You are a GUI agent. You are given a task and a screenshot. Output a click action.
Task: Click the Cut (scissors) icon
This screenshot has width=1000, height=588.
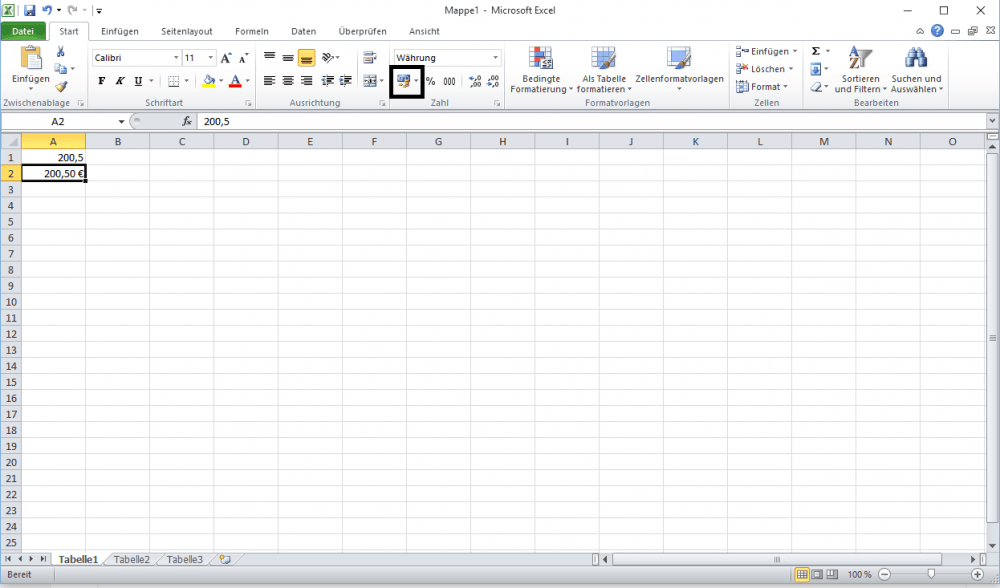[61, 52]
